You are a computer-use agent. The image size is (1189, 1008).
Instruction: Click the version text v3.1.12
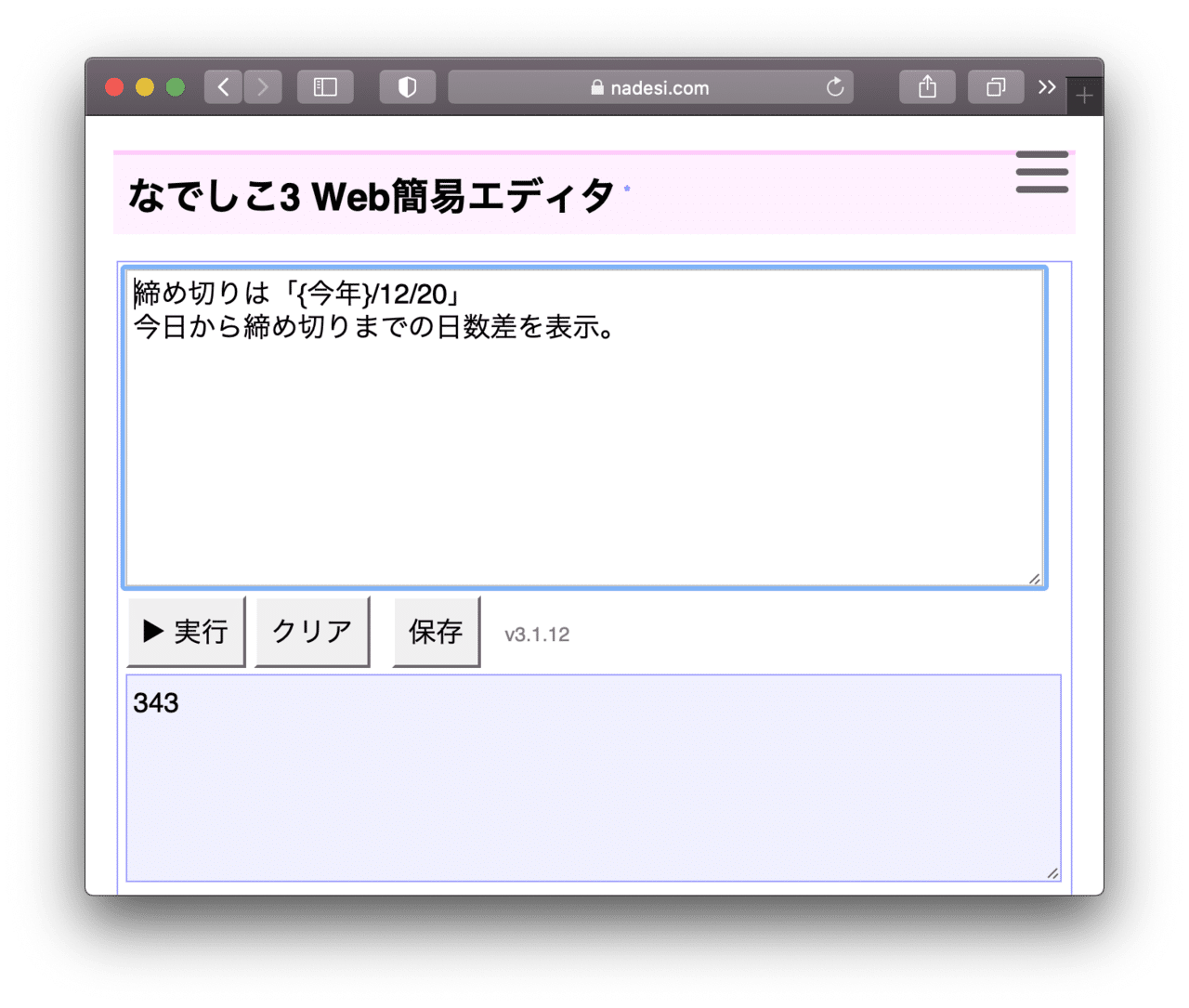[537, 635]
